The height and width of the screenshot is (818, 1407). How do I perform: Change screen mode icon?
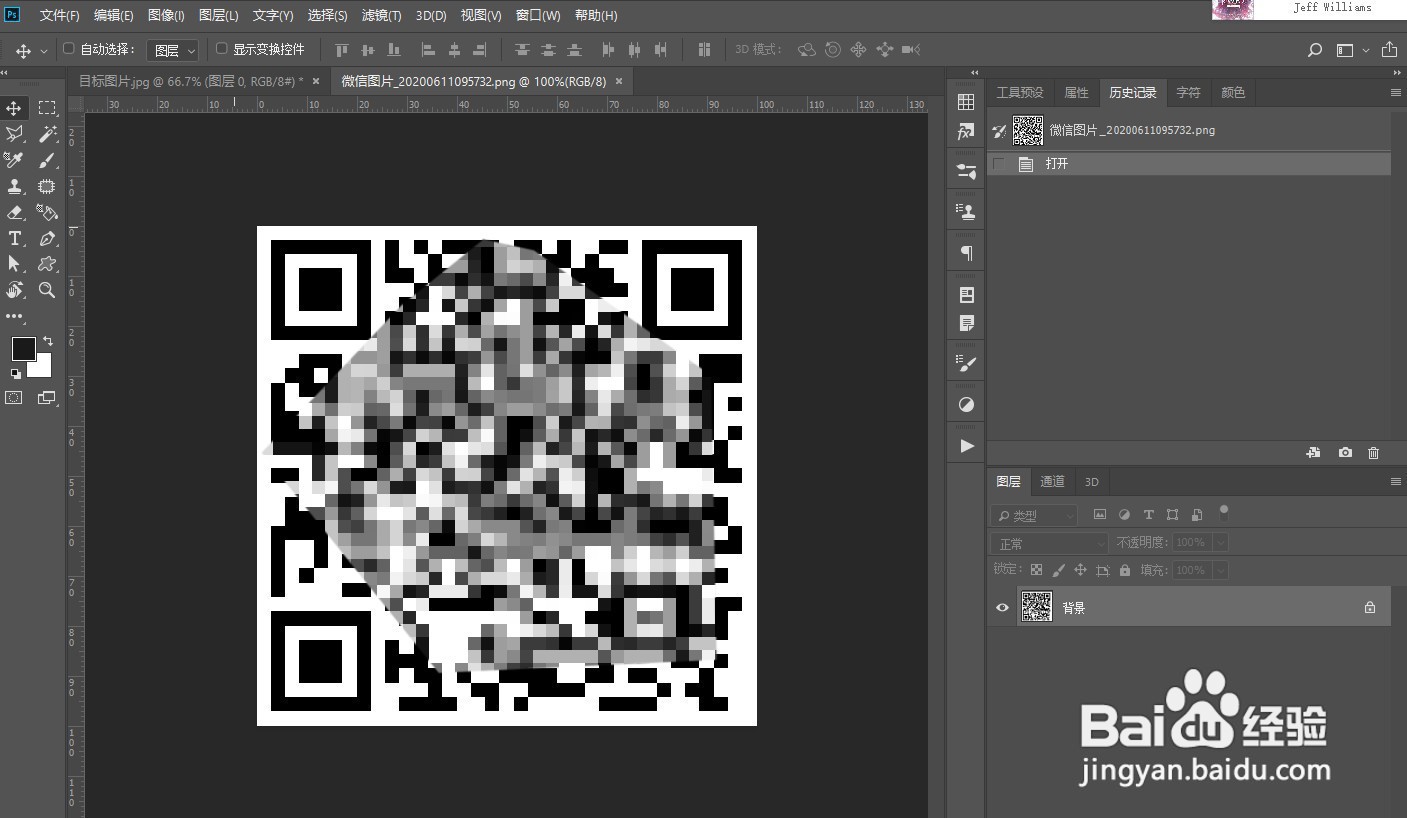tap(47, 397)
